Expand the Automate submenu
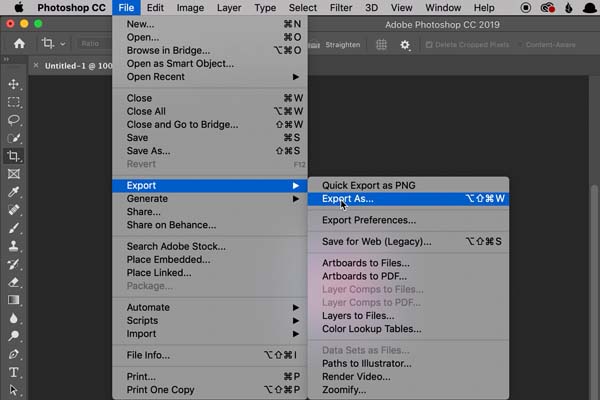This screenshot has height=400, width=600. coord(210,307)
